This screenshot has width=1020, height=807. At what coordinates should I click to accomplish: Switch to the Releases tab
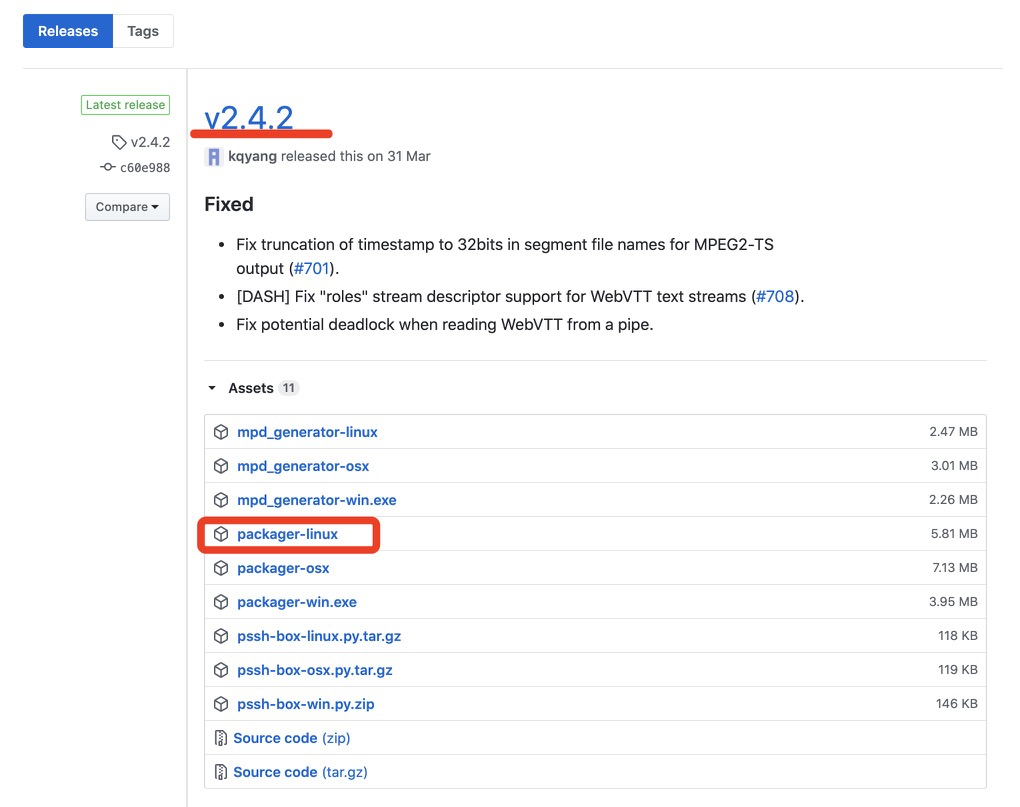pos(68,31)
